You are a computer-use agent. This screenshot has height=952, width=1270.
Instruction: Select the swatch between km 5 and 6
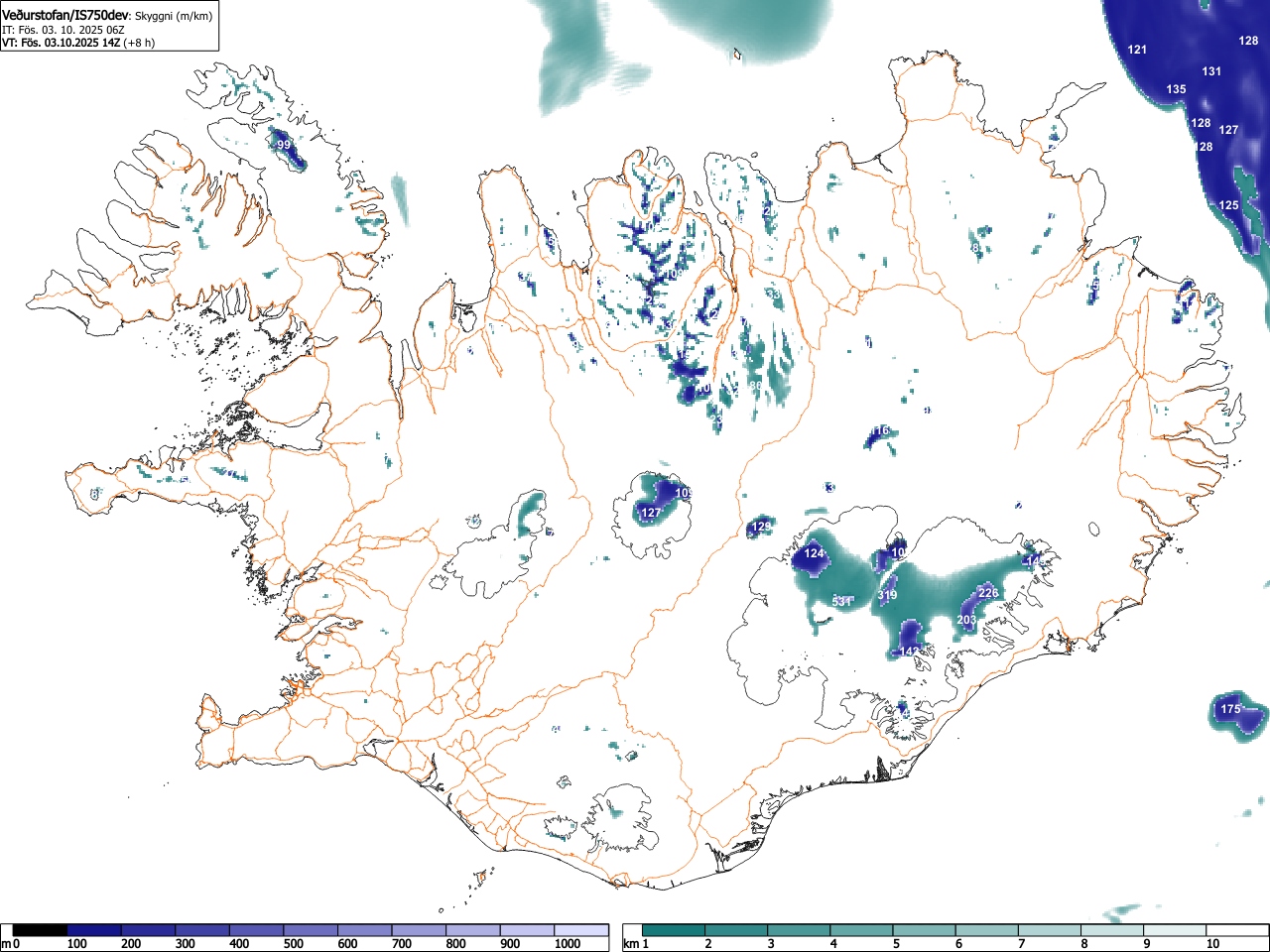click(x=924, y=930)
